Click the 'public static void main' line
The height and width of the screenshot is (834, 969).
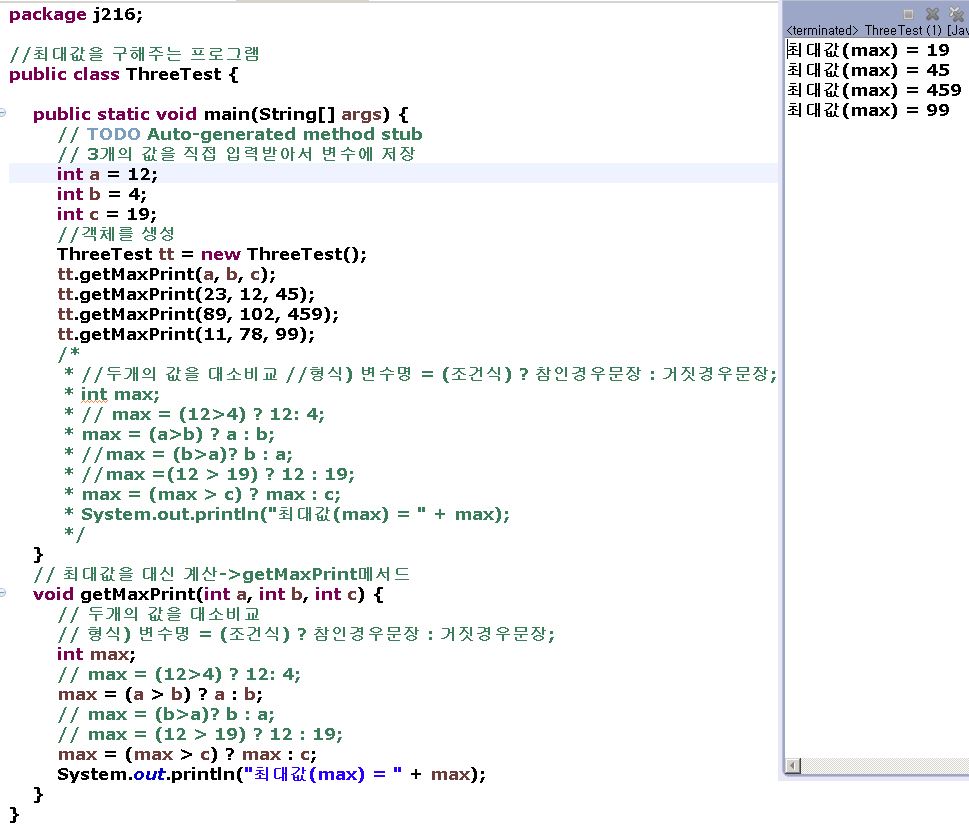221,114
